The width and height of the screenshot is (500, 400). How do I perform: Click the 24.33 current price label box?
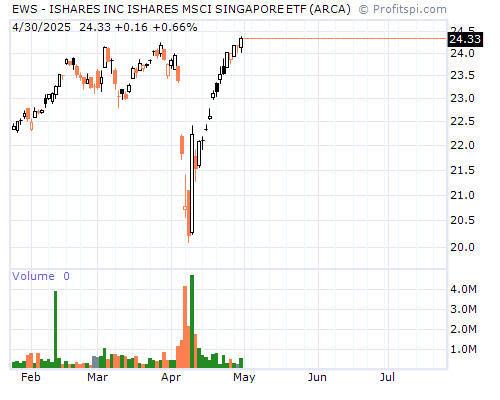pos(465,39)
